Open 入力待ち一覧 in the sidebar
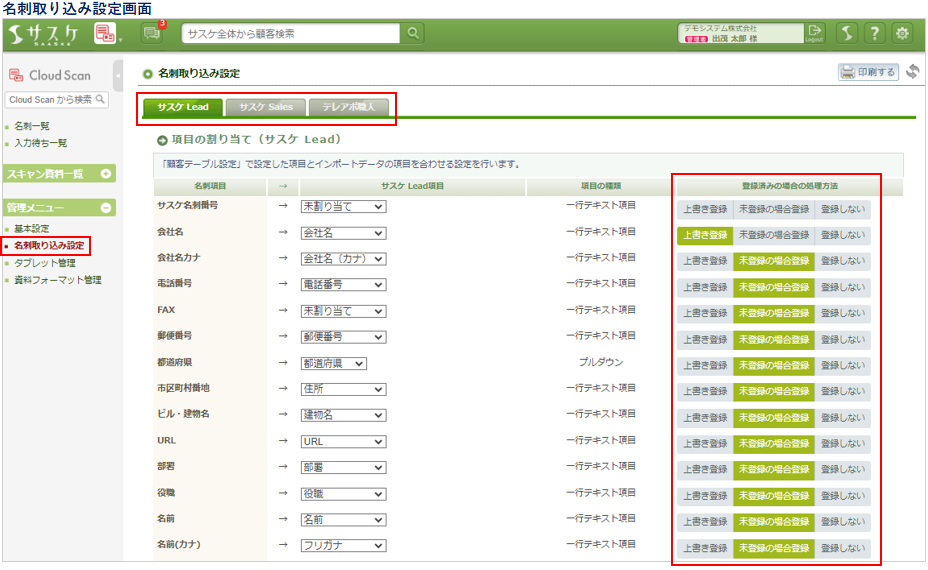The width and height of the screenshot is (928, 570). click(x=40, y=143)
